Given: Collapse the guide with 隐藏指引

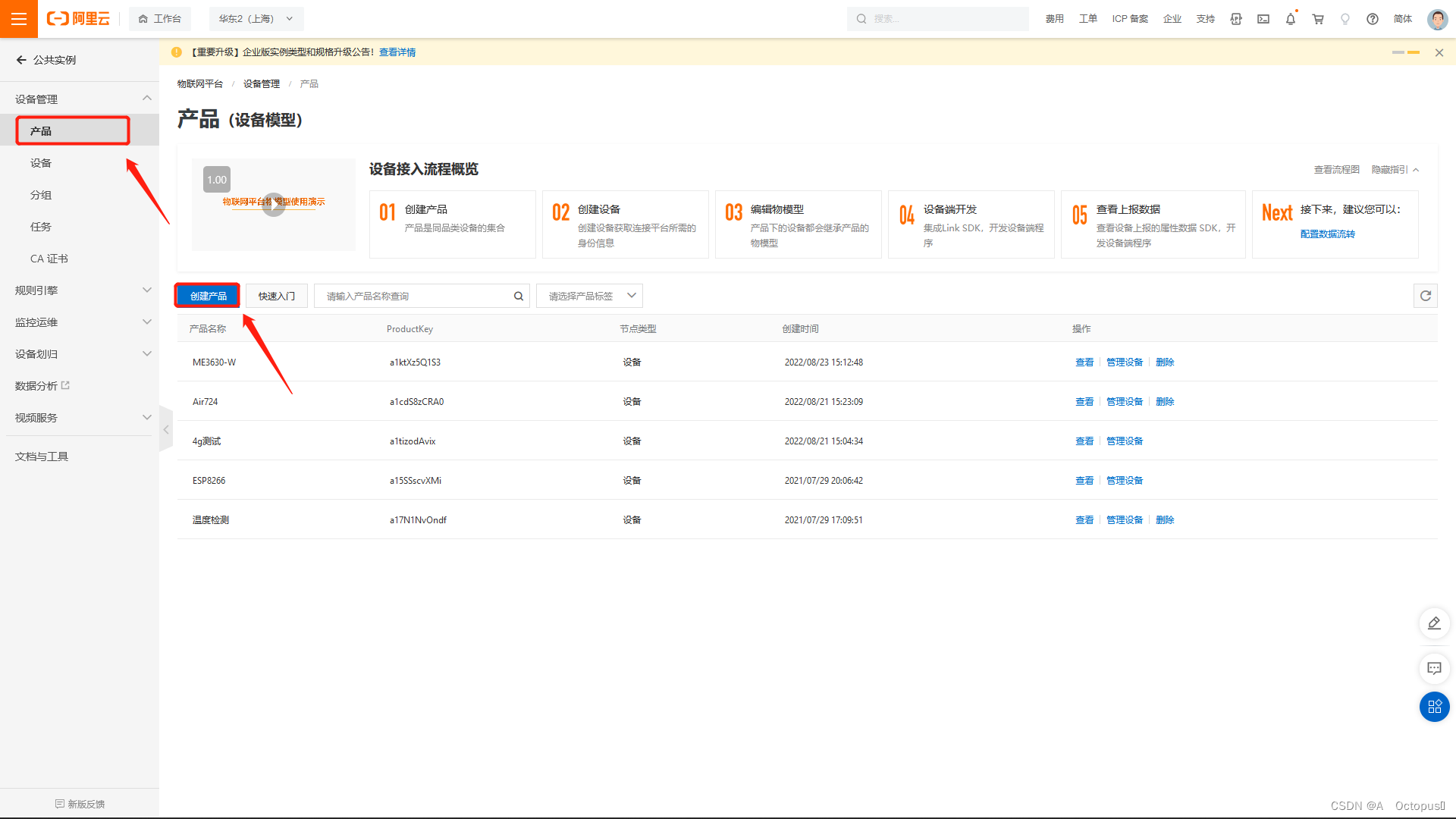Looking at the screenshot, I should (x=1395, y=170).
